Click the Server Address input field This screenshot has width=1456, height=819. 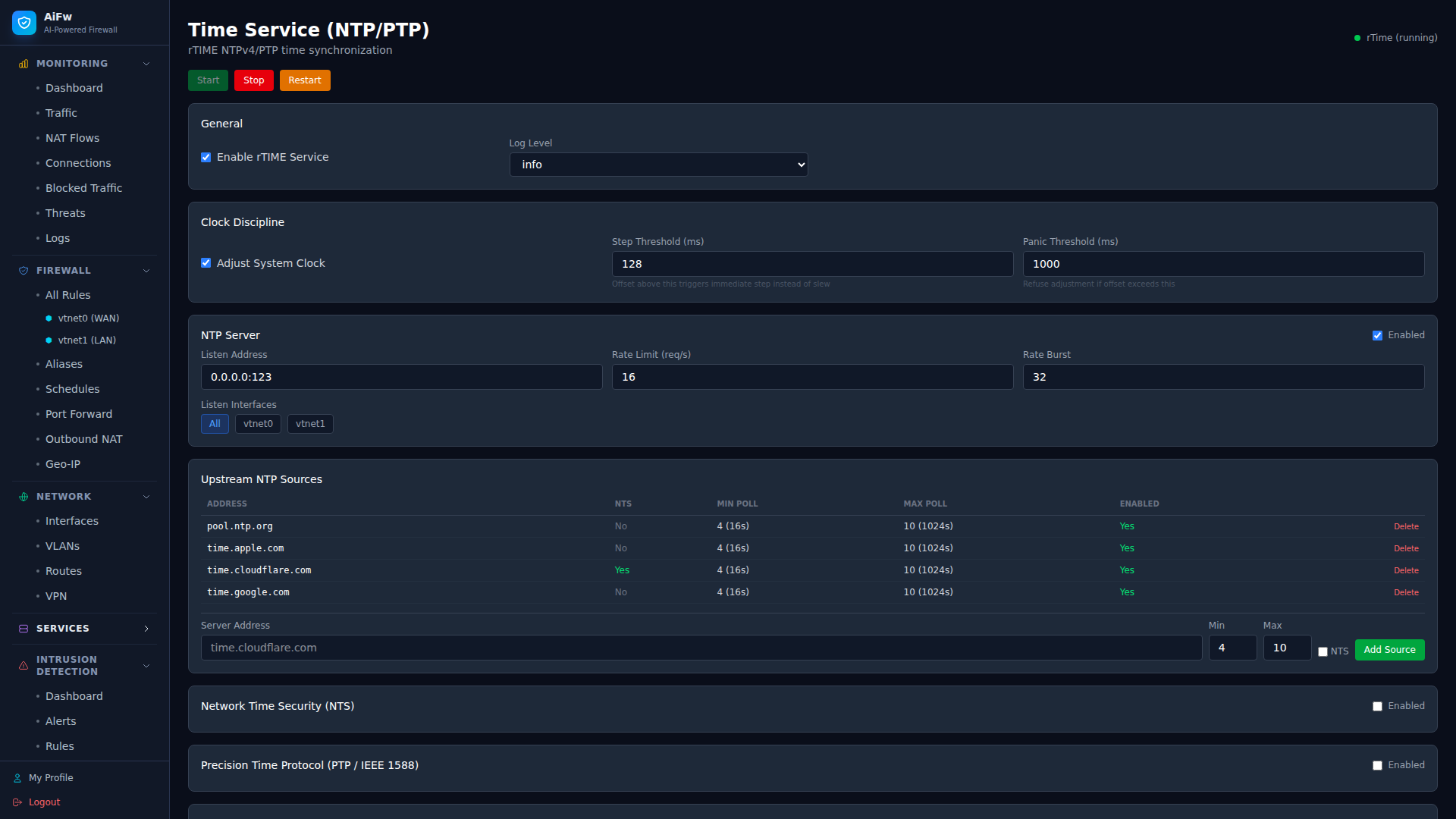click(701, 648)
